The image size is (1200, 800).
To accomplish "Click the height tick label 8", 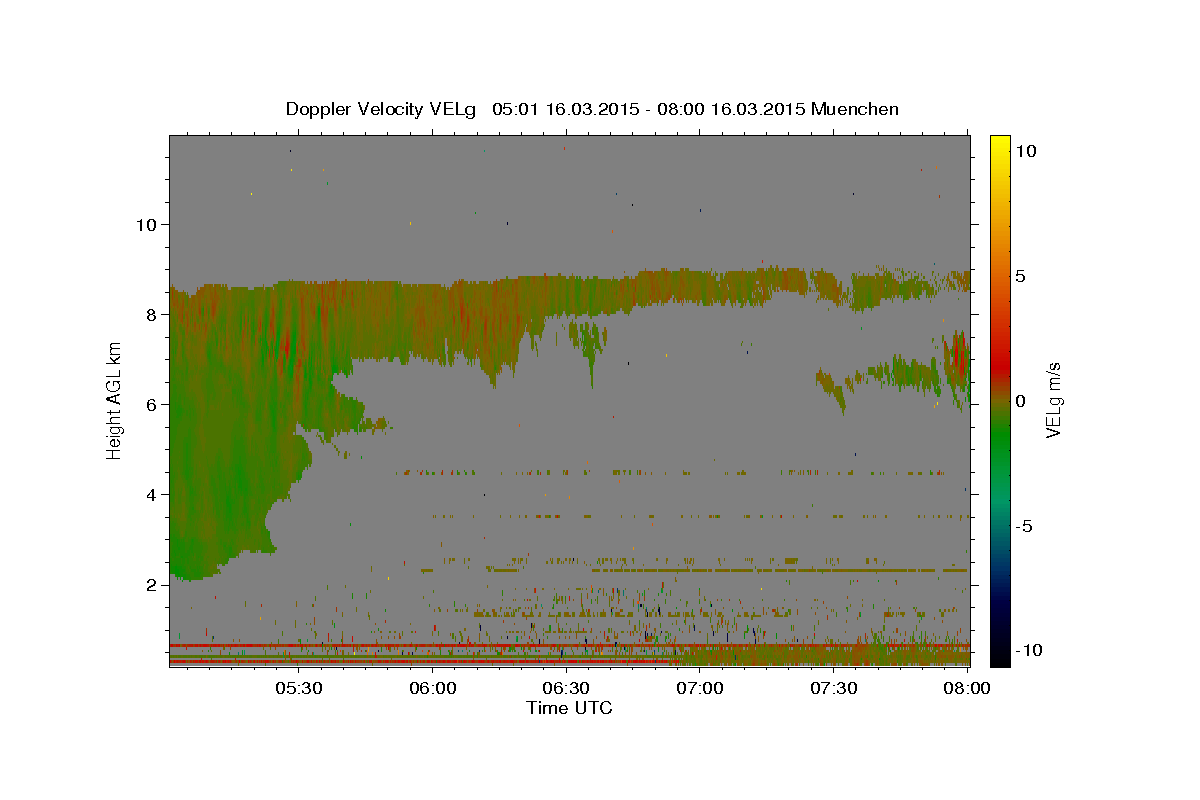I will point(152,314).
